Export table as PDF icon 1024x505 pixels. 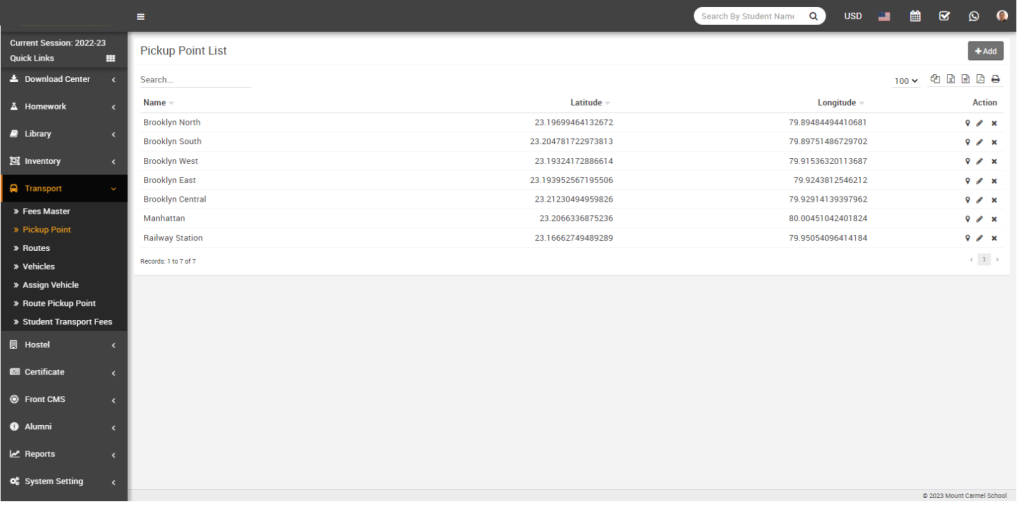click(x=980, y=79)
